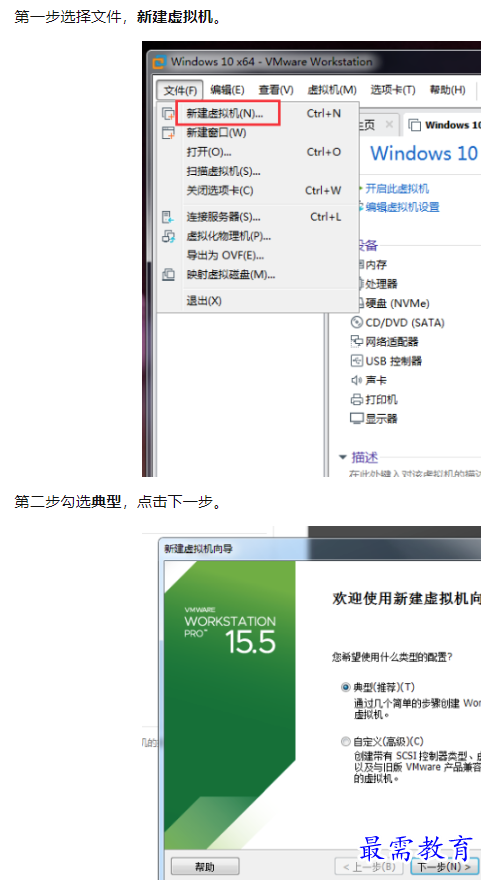Click the 编辑虚拟机设置 link
Viewport: 481px width, 880px height.
tap(402, 207)
